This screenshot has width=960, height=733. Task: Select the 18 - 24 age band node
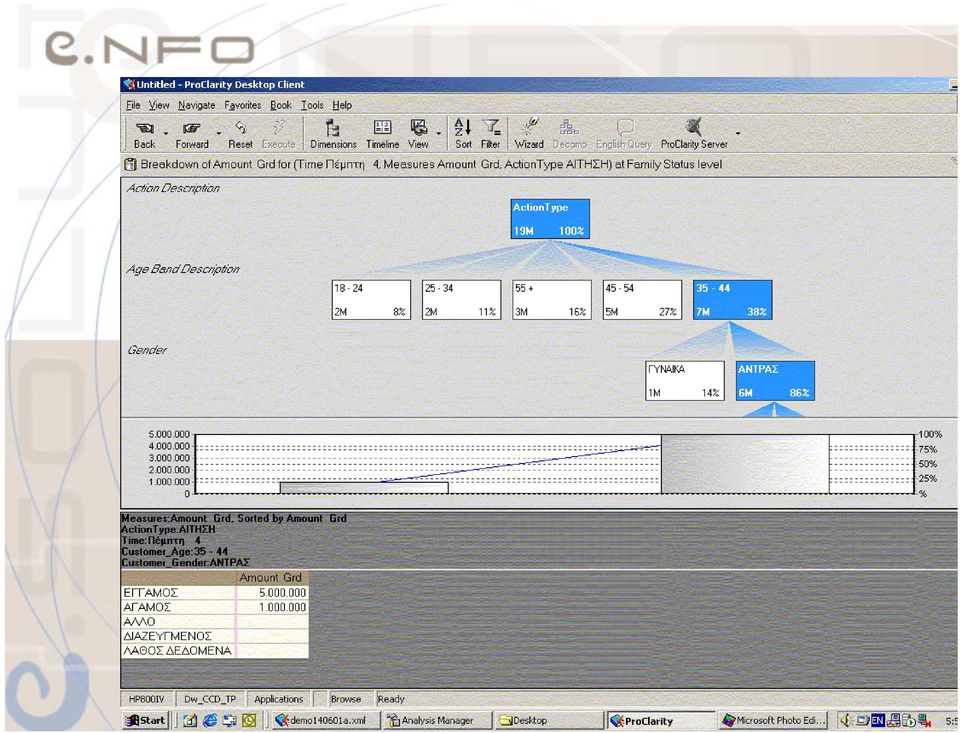tap(371, 299)
